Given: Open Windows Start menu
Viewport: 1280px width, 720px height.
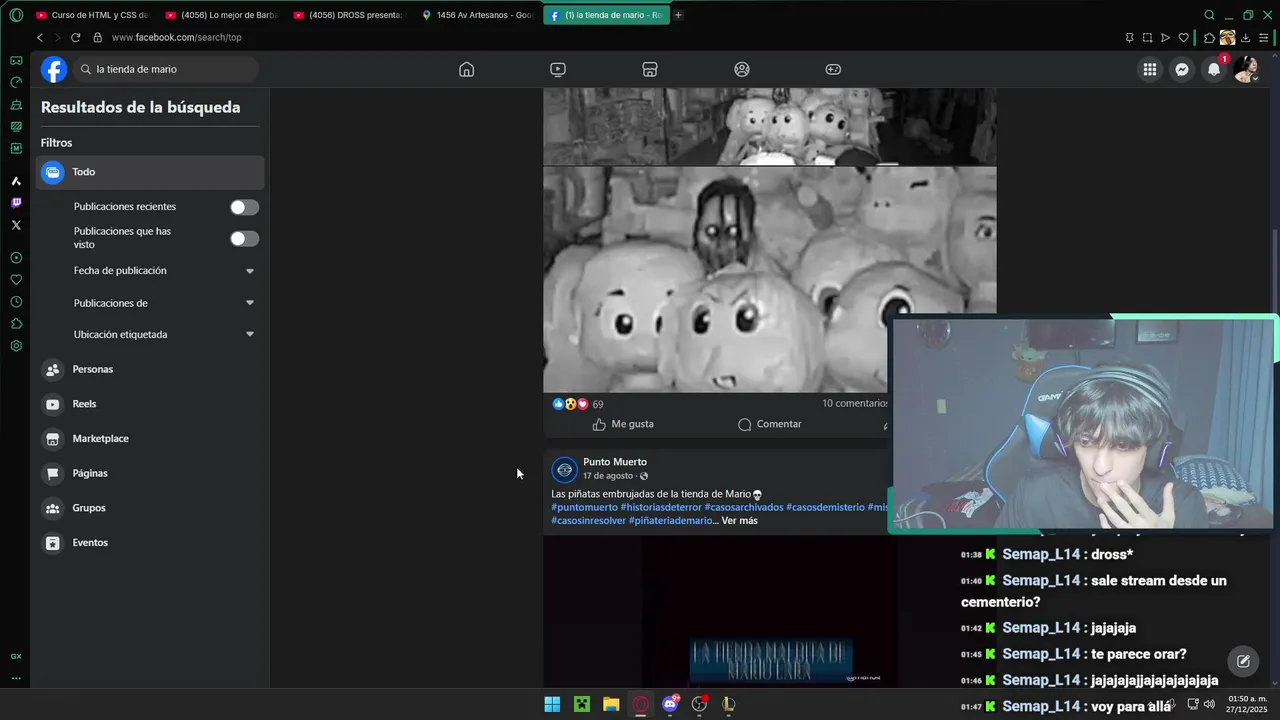Looking at the screenshot, I should 552,704.
